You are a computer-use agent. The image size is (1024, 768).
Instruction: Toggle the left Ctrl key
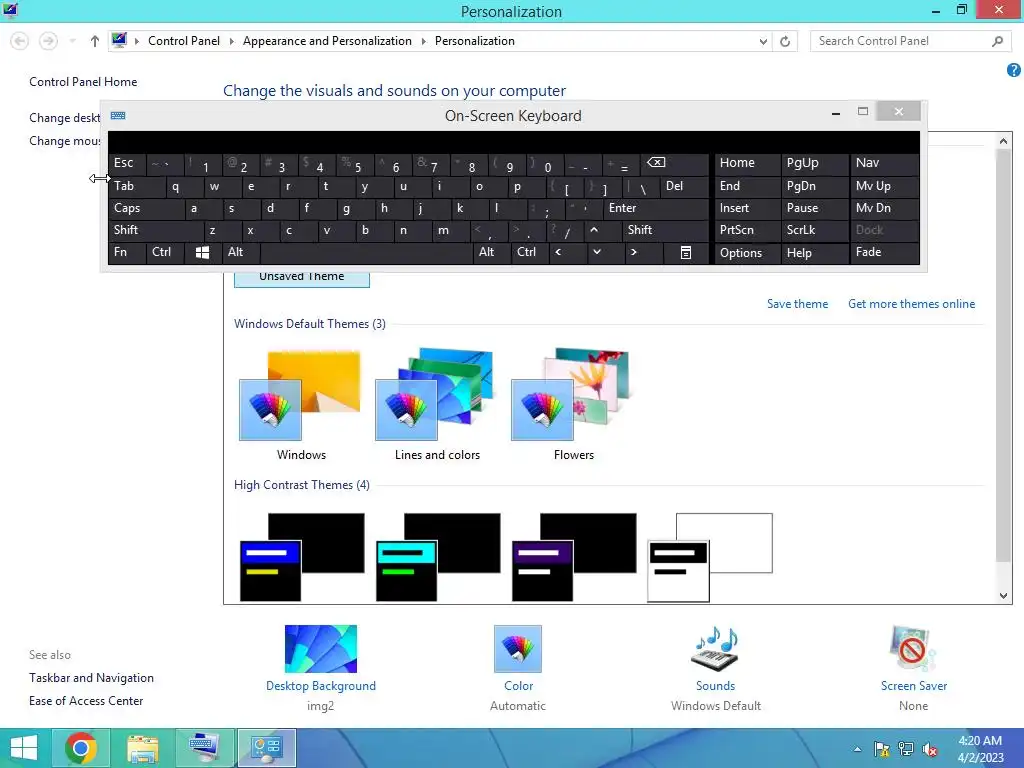(x=165, y=252)
